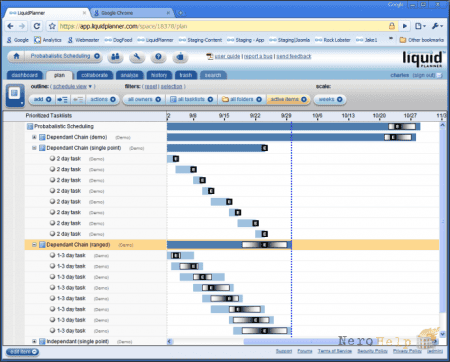This screenshot has height=362, width=450.
Task: Open the all owners filter
Action: (144, 99)
